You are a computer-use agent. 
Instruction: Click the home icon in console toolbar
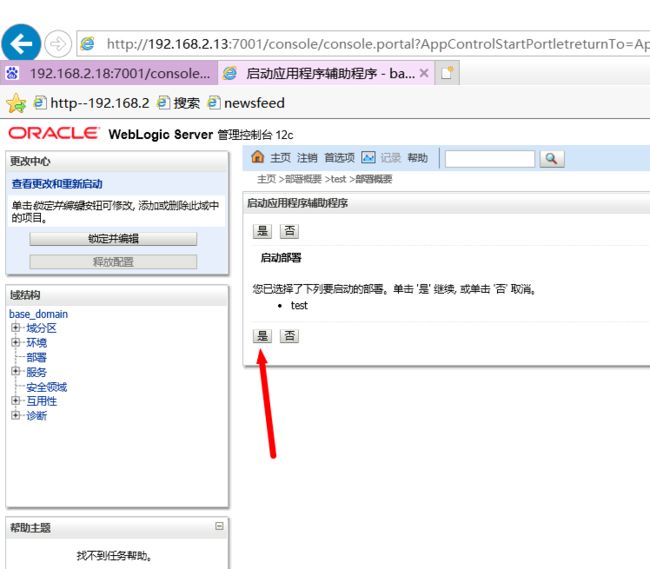click(257, 157)
